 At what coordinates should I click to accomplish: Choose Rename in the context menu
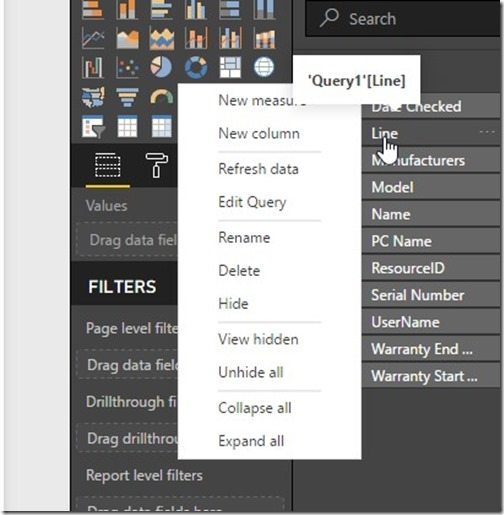244,238
